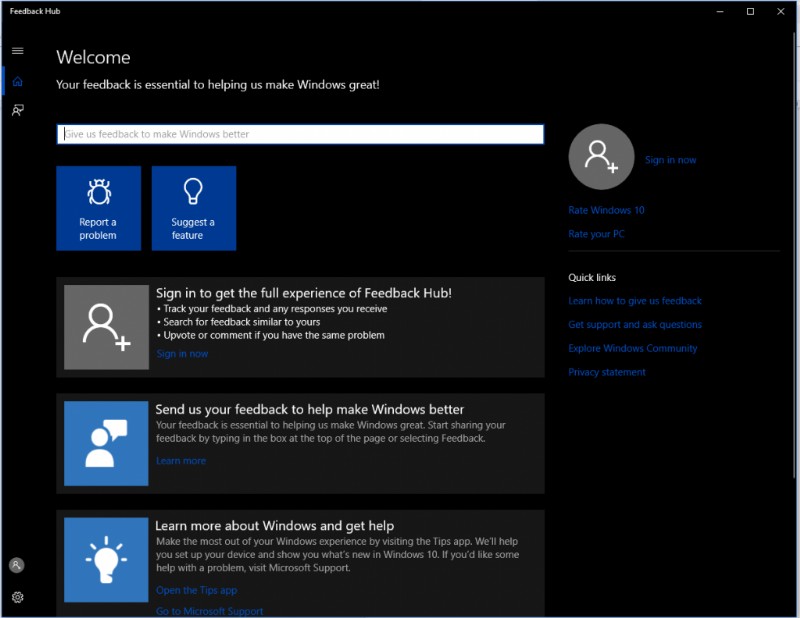Select the Home icon in the sidebar
Image resolution: width=800 pixels, height=618 pixels.
tap(16, 81)
